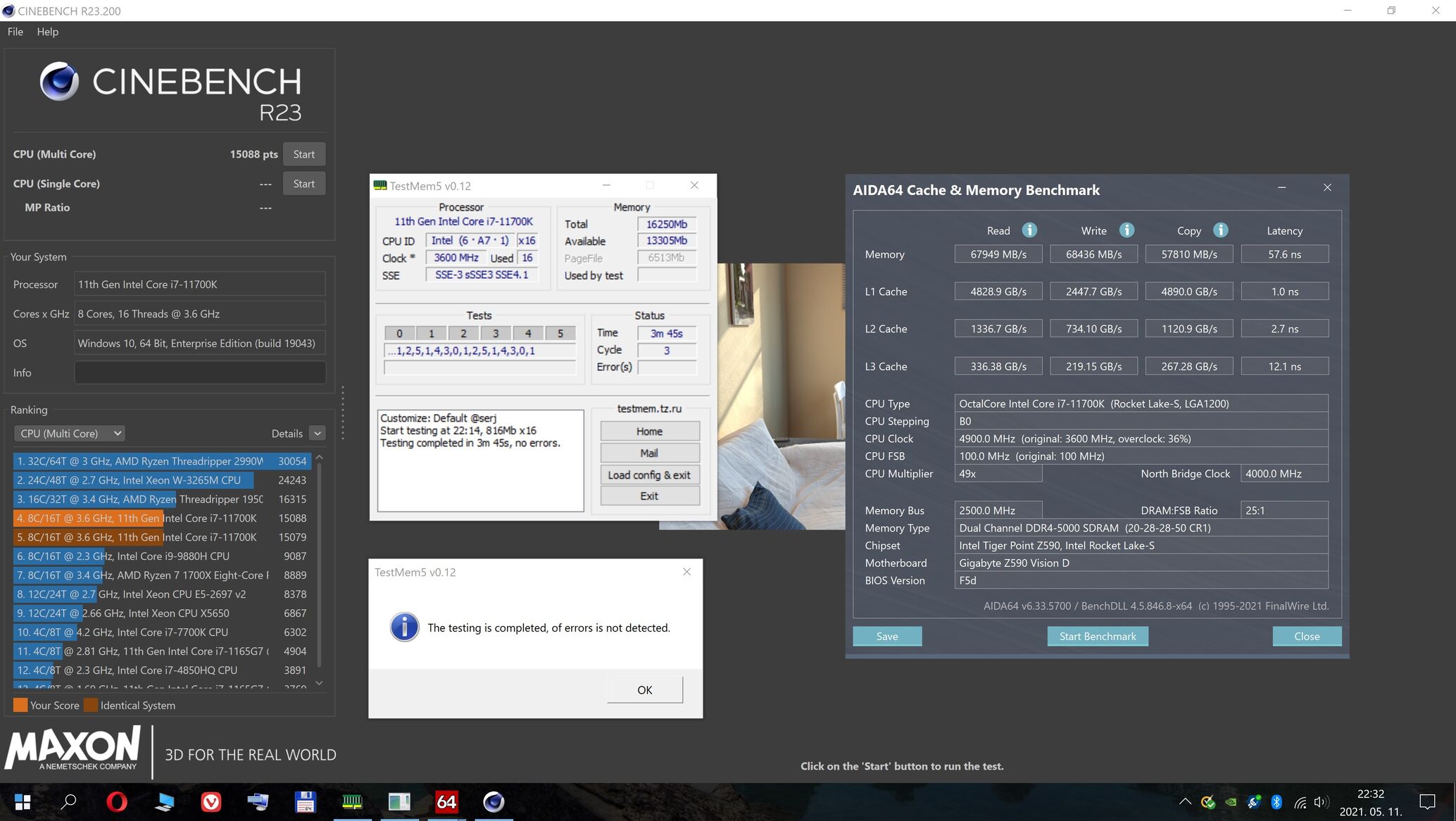The width and height of the screenshot is (1456, 821).
Task: Select ranking entry Threadripper 2990W 30054
Action: pos(162,461)
